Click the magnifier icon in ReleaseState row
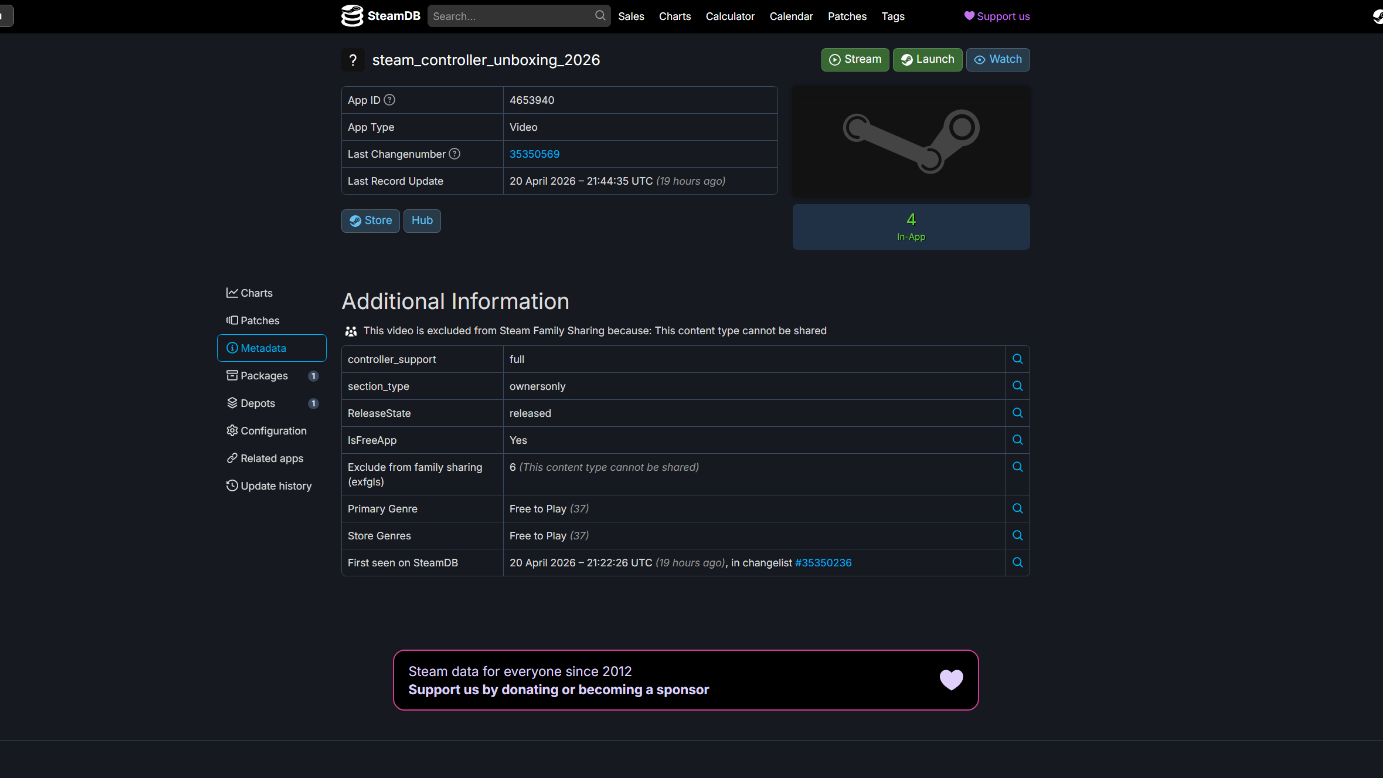 [x=1018, y=413]
